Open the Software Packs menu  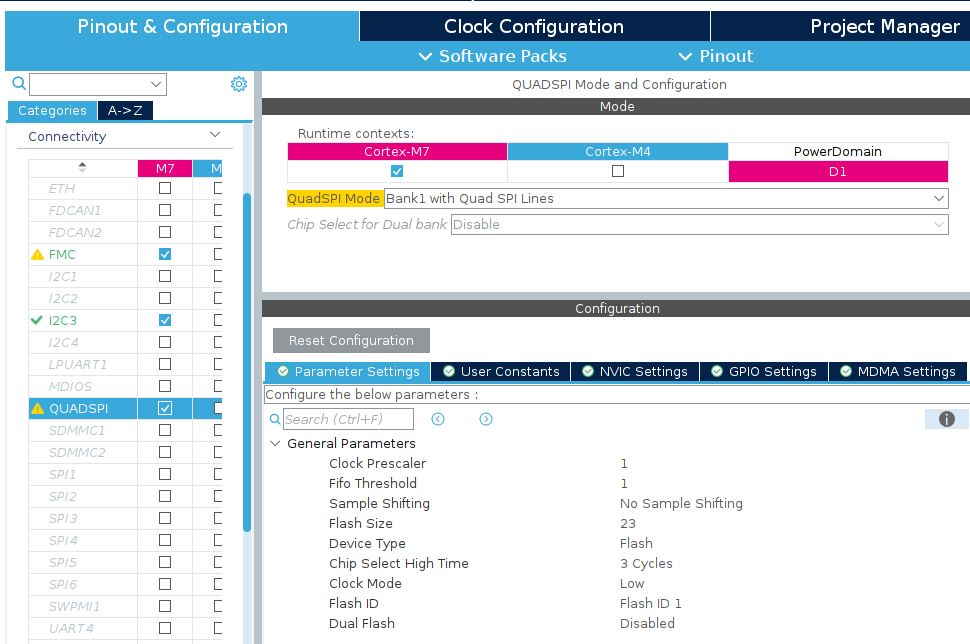[x=492, y=56]
